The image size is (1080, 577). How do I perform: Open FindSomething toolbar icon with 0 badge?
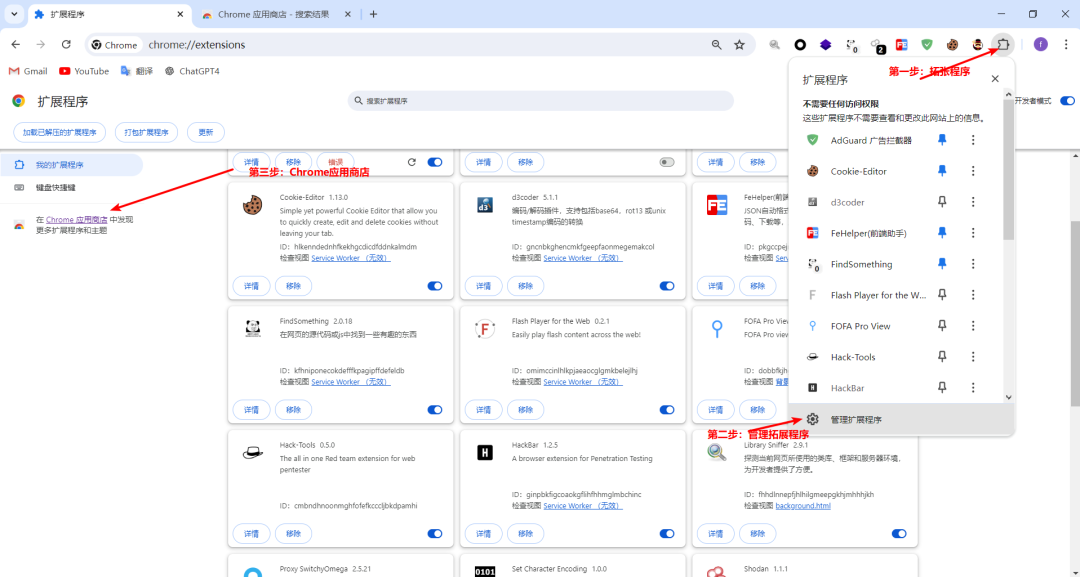(851, 45)
